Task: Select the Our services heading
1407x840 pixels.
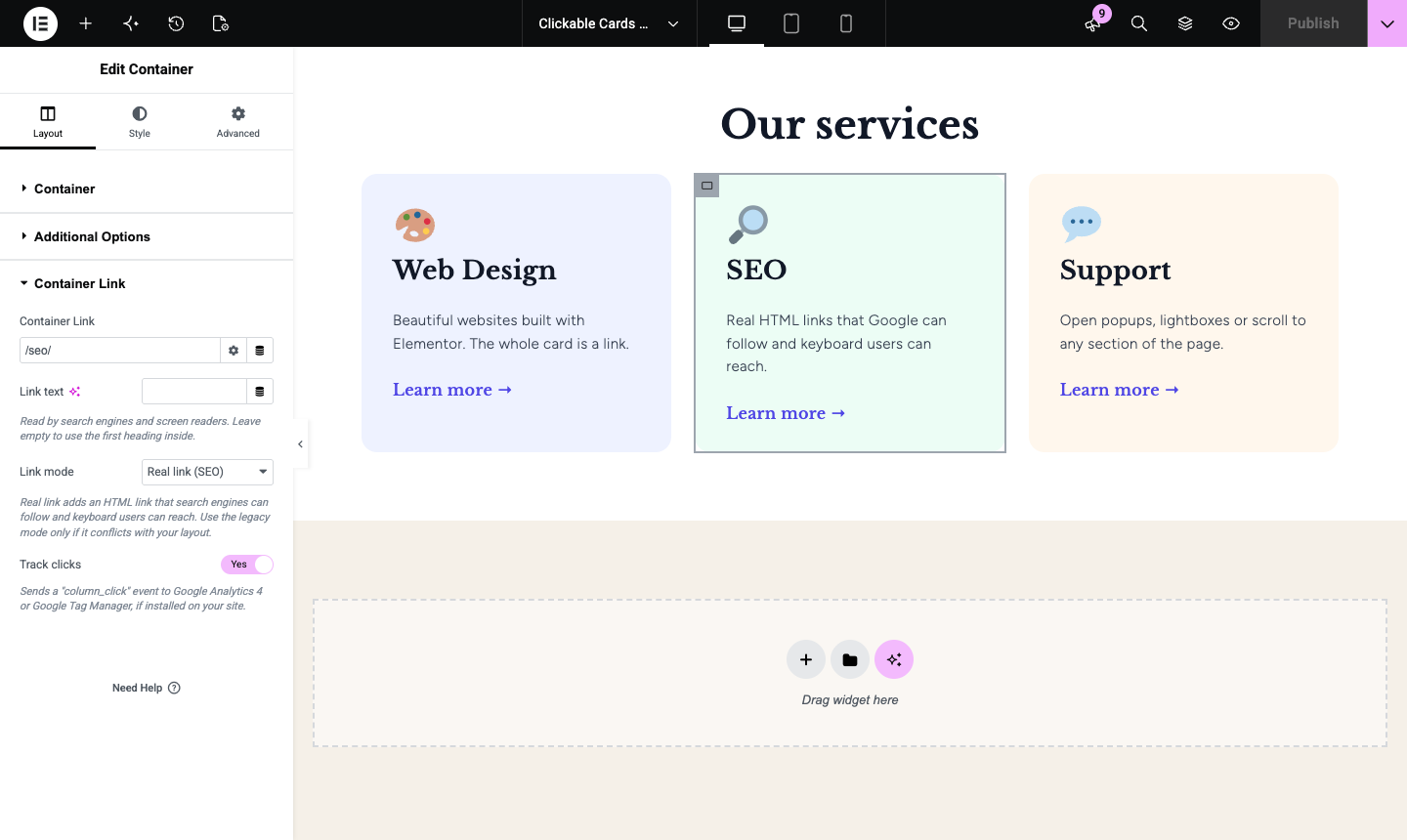Action: (x=850, y=124)
